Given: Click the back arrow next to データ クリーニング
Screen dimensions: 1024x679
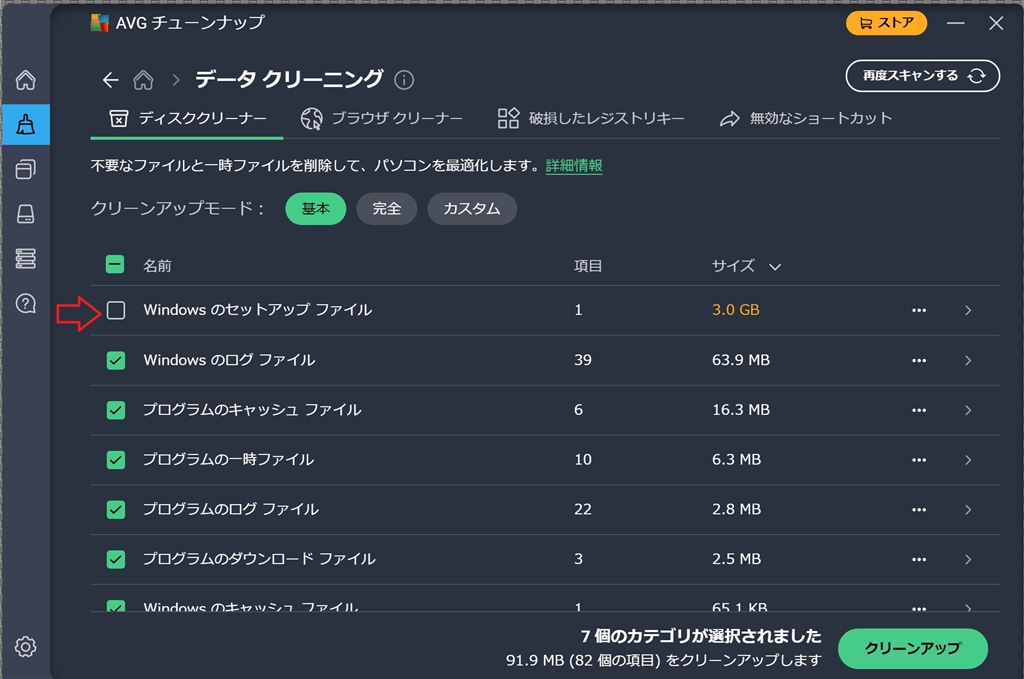Looking at the screenshot, I should tap(111, 80).
